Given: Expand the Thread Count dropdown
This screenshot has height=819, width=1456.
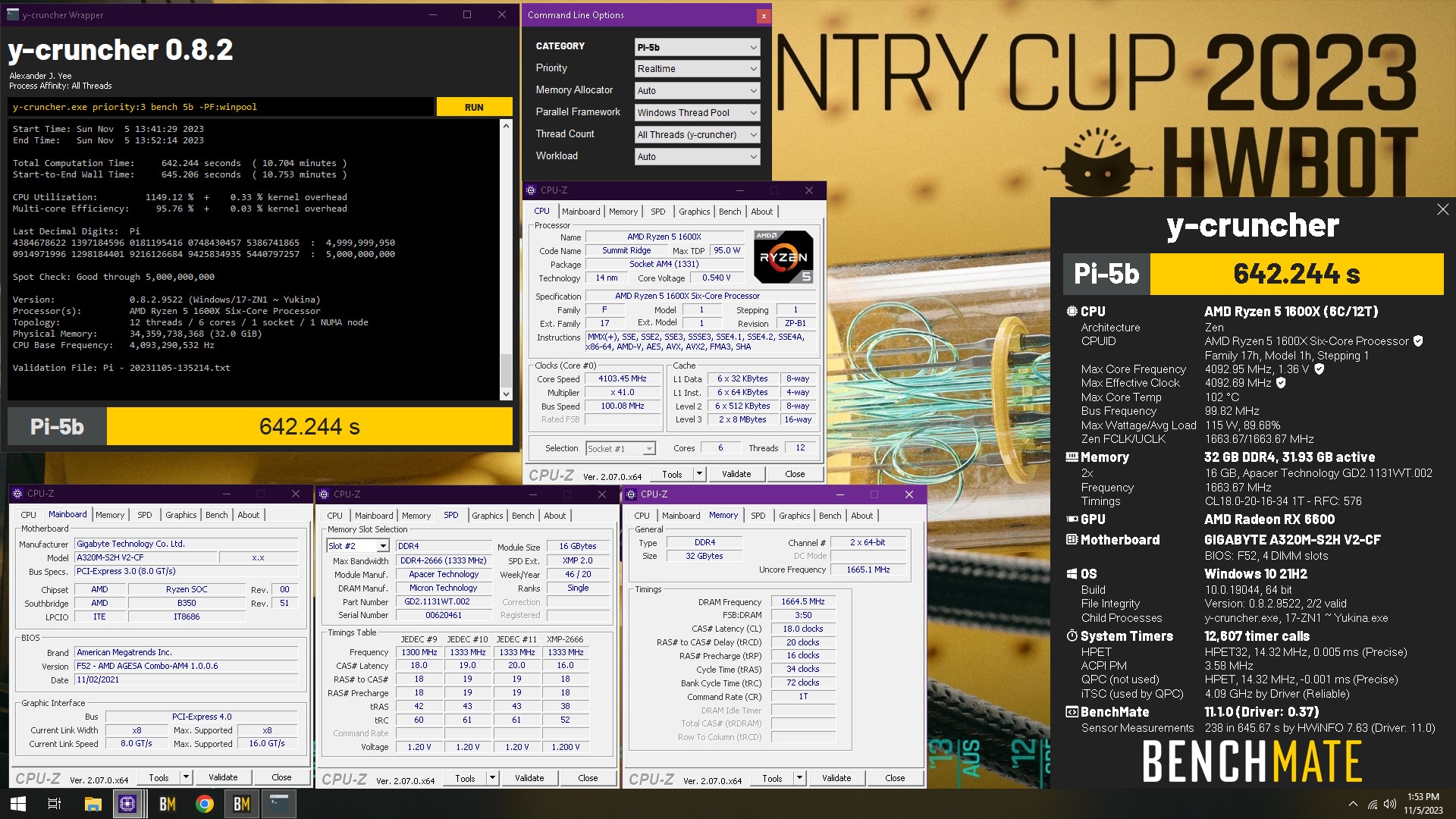Looking at the screenshot, I should coord(697,135).
